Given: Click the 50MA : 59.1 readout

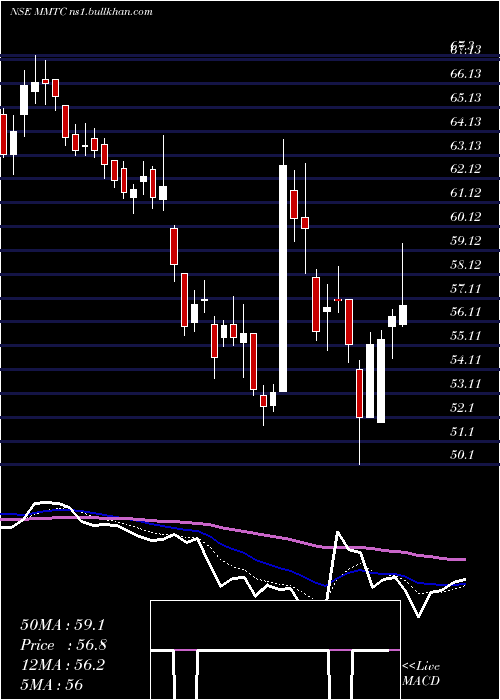Looking at the screenshot, I should coord(62,625).
